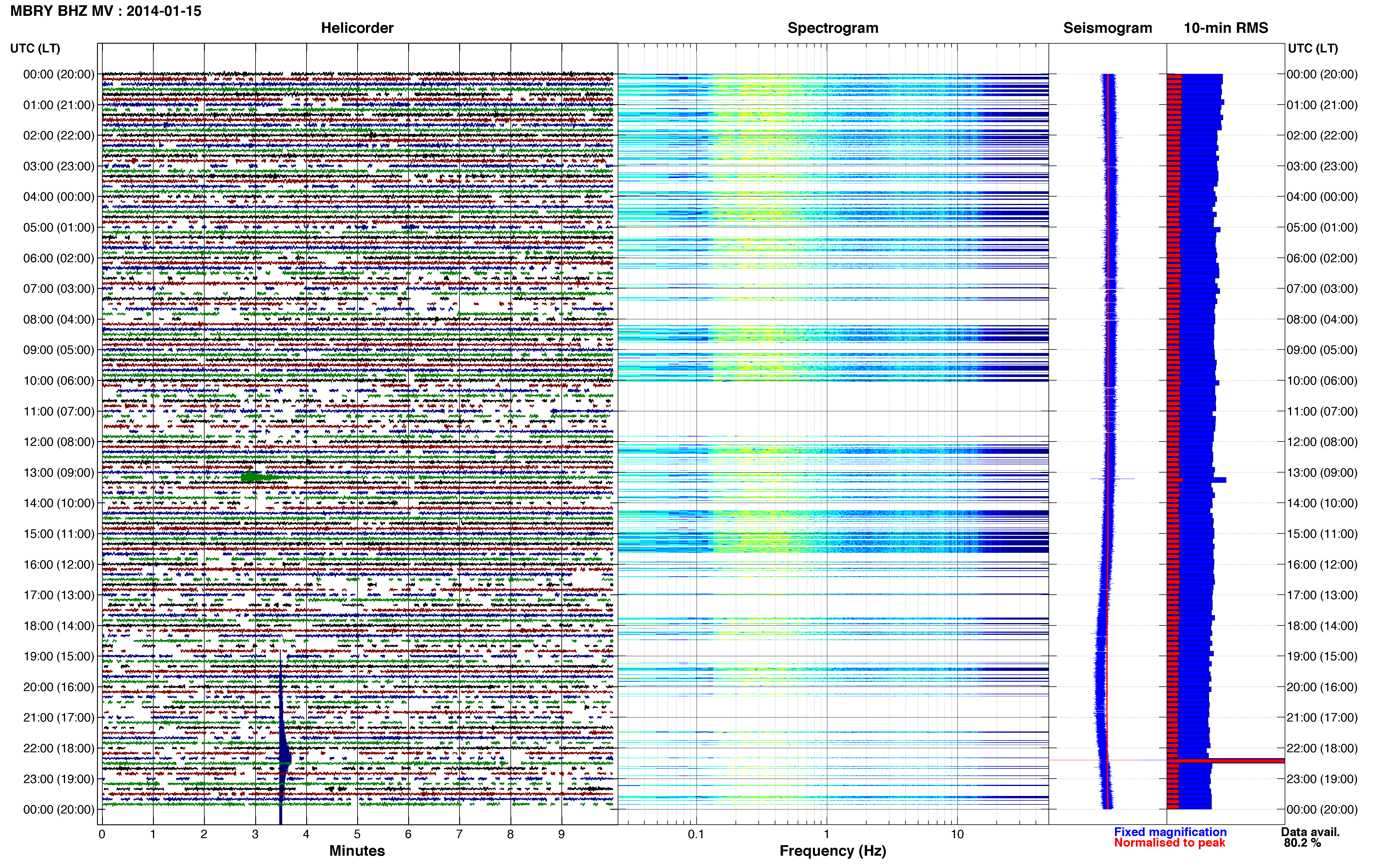Click 08:00 (04:00) on the helicorder time axis
The width and height of the screenshot is (1389, 868).
(x=59, y=319)
